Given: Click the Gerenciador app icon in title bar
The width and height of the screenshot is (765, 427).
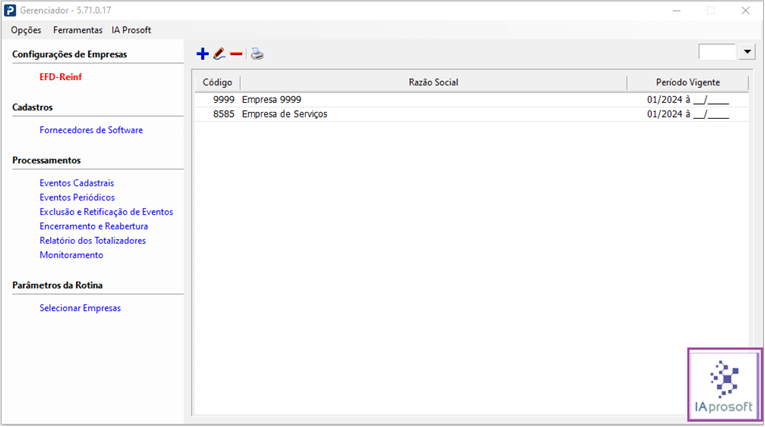Looking at the screenshot, I should 10,10.
